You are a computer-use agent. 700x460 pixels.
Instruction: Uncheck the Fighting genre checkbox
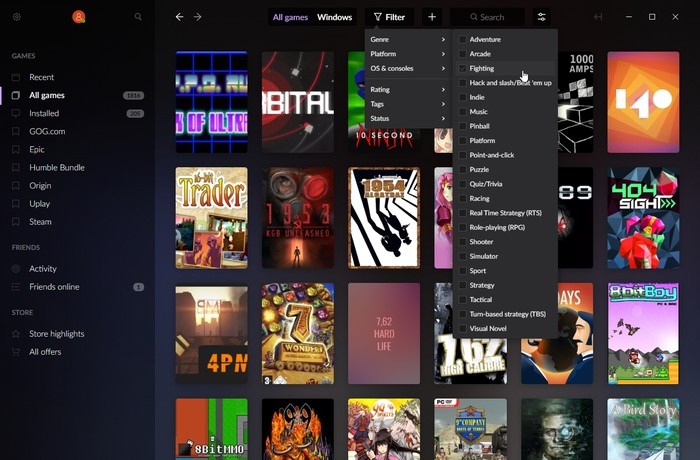click(462, 68)
